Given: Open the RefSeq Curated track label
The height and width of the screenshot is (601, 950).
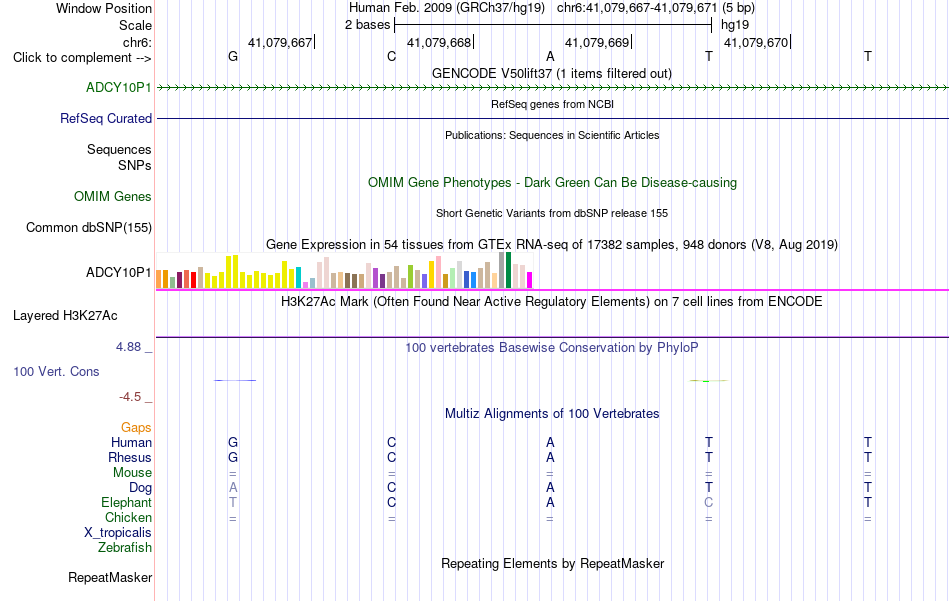Looking at the screenshot, I should [106, 118].
